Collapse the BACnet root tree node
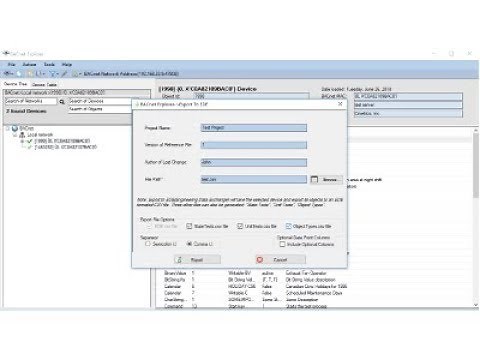 coord(8,128)
